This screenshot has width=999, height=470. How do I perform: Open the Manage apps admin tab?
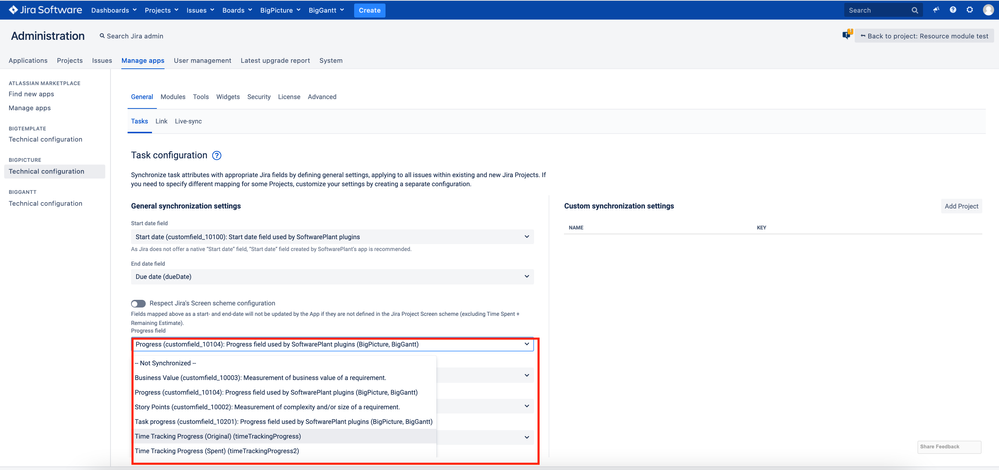[143, 61]
